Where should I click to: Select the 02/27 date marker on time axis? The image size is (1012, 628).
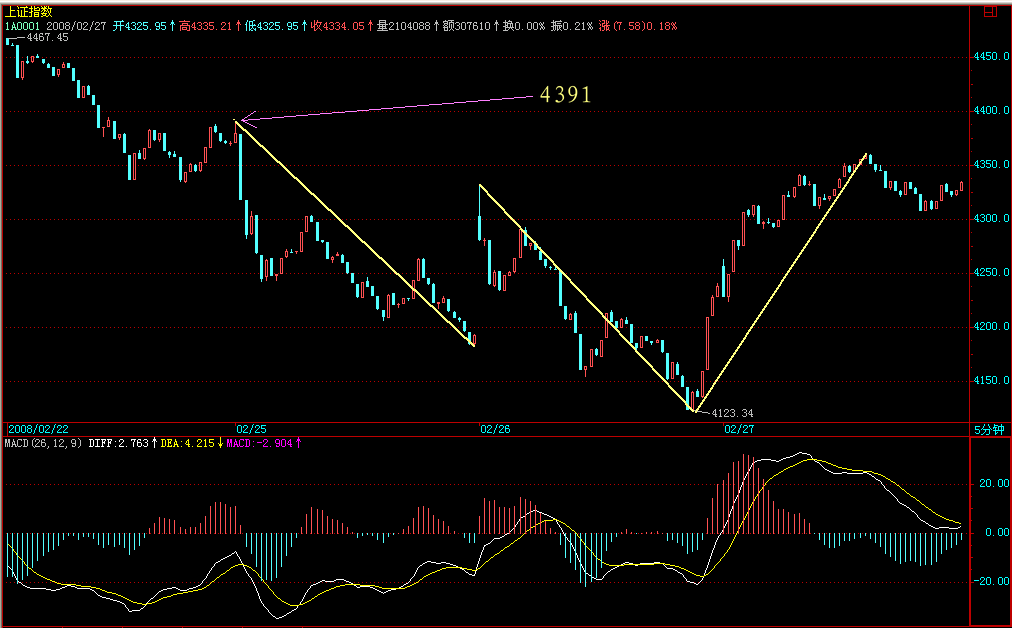pyautogui.click(x=738, y=429)
